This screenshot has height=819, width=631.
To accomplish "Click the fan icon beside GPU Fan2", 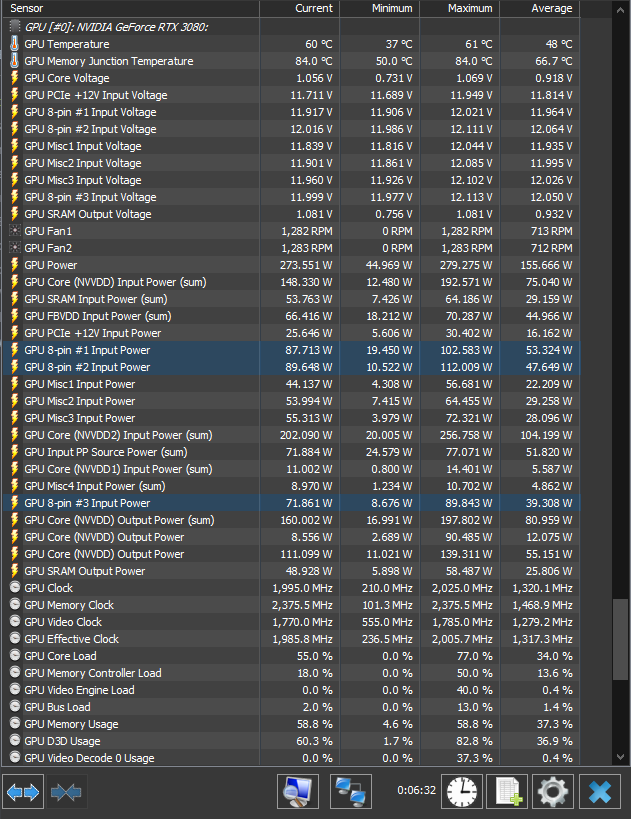I will (x=15, y=248).
